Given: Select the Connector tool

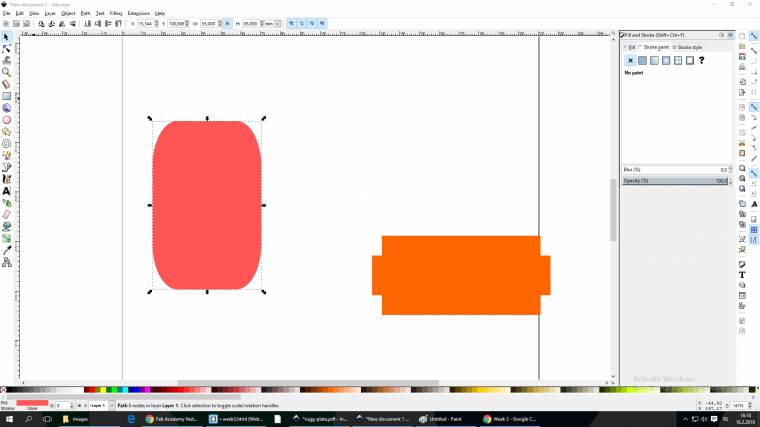Looking at the screenshot, I should click(x=6, y=262).
